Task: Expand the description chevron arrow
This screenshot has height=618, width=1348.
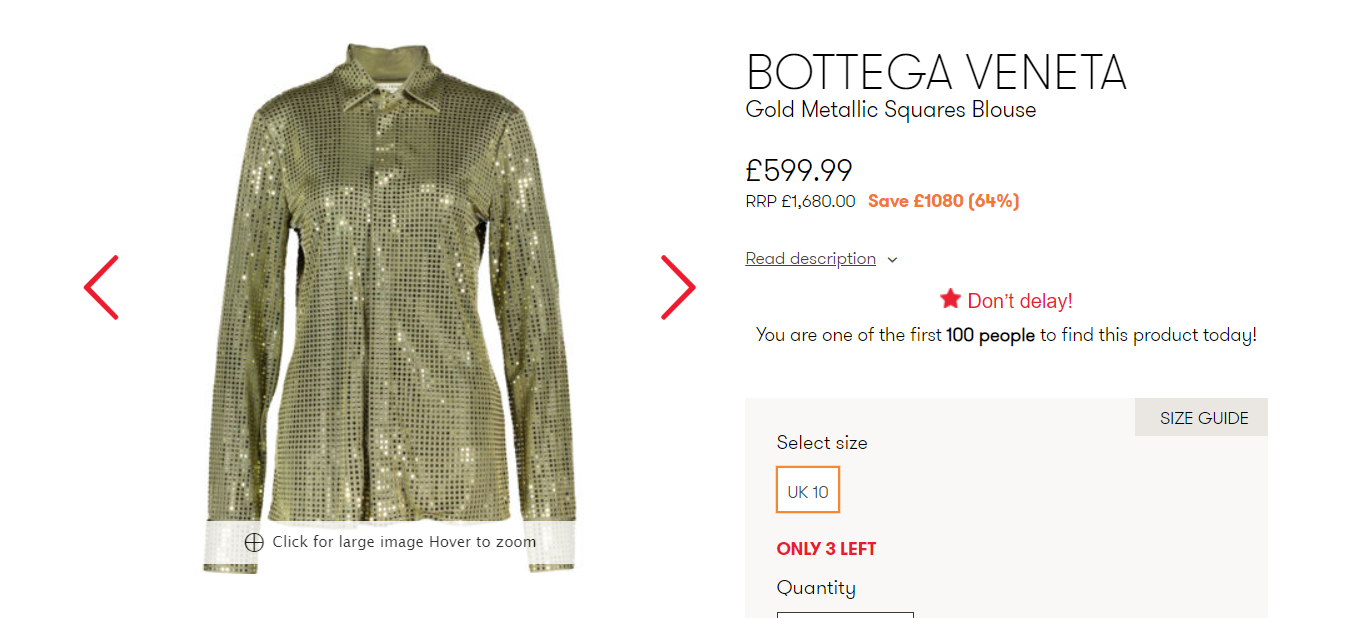Action: (893, 260)
